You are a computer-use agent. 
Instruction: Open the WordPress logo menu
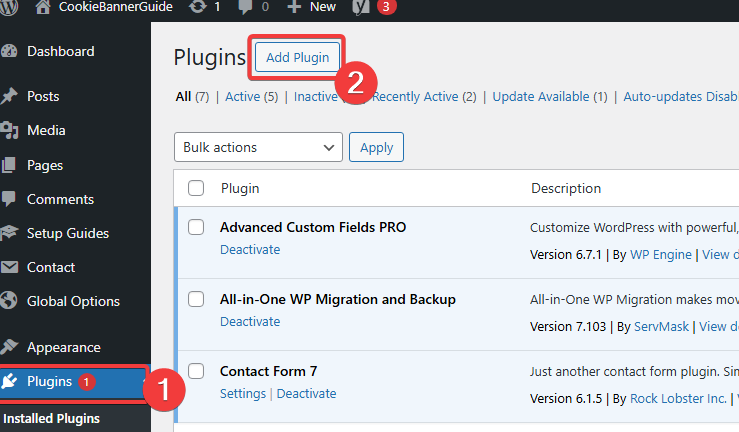[8, 7]
